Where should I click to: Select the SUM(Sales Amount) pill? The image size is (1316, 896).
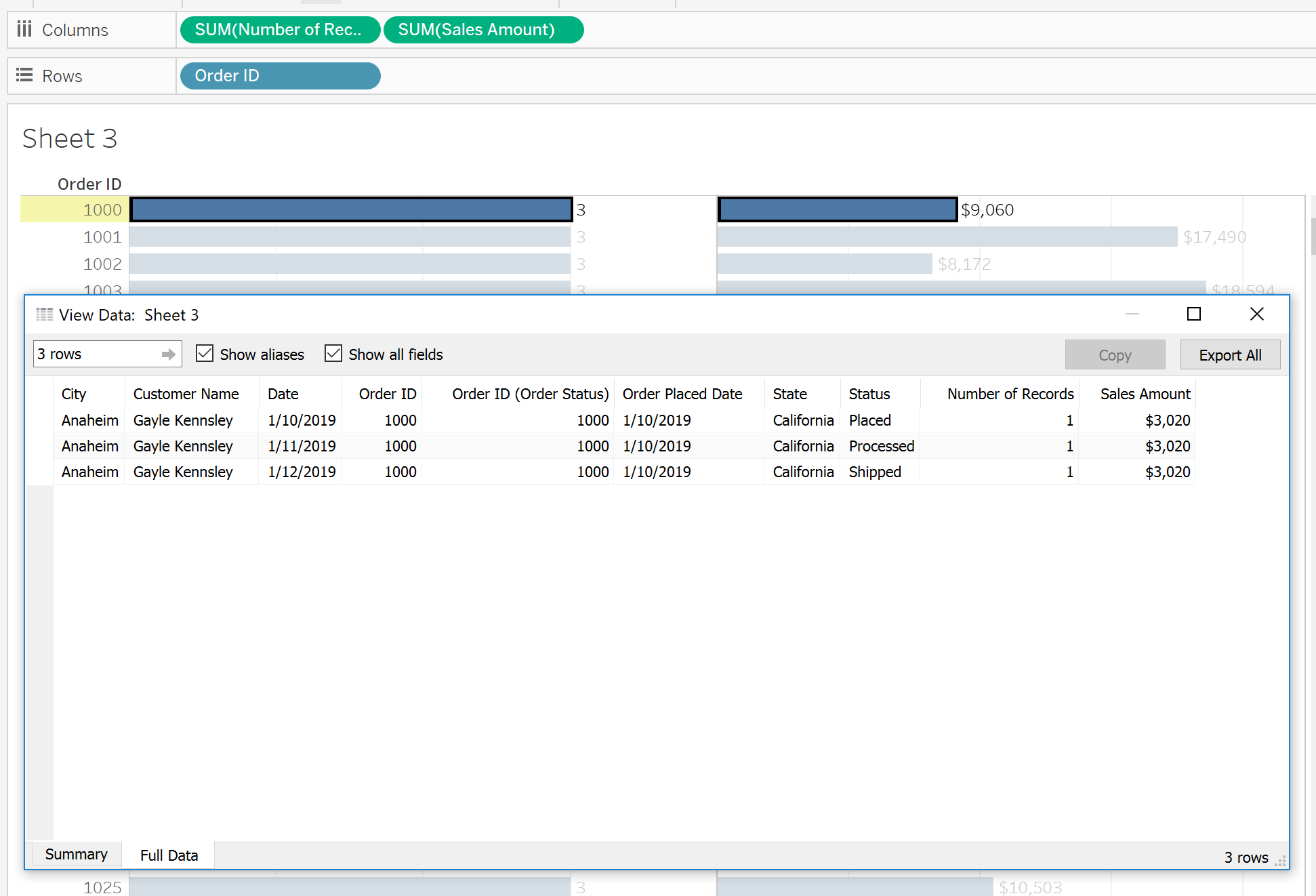[x=483, y=30]
